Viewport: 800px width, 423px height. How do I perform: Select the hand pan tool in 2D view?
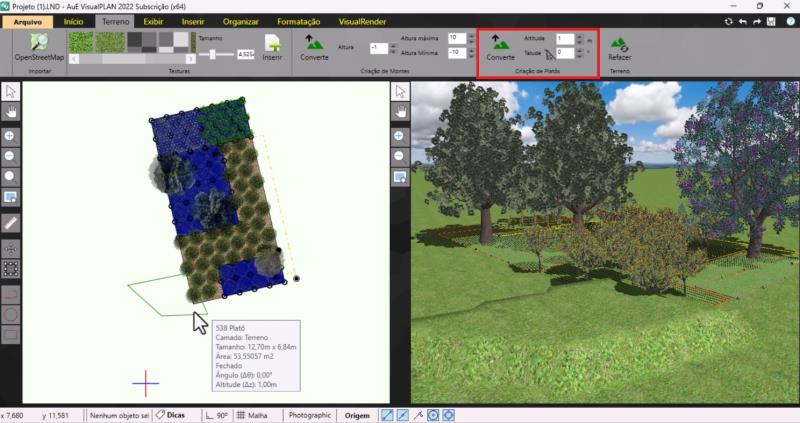coord(11,111)
